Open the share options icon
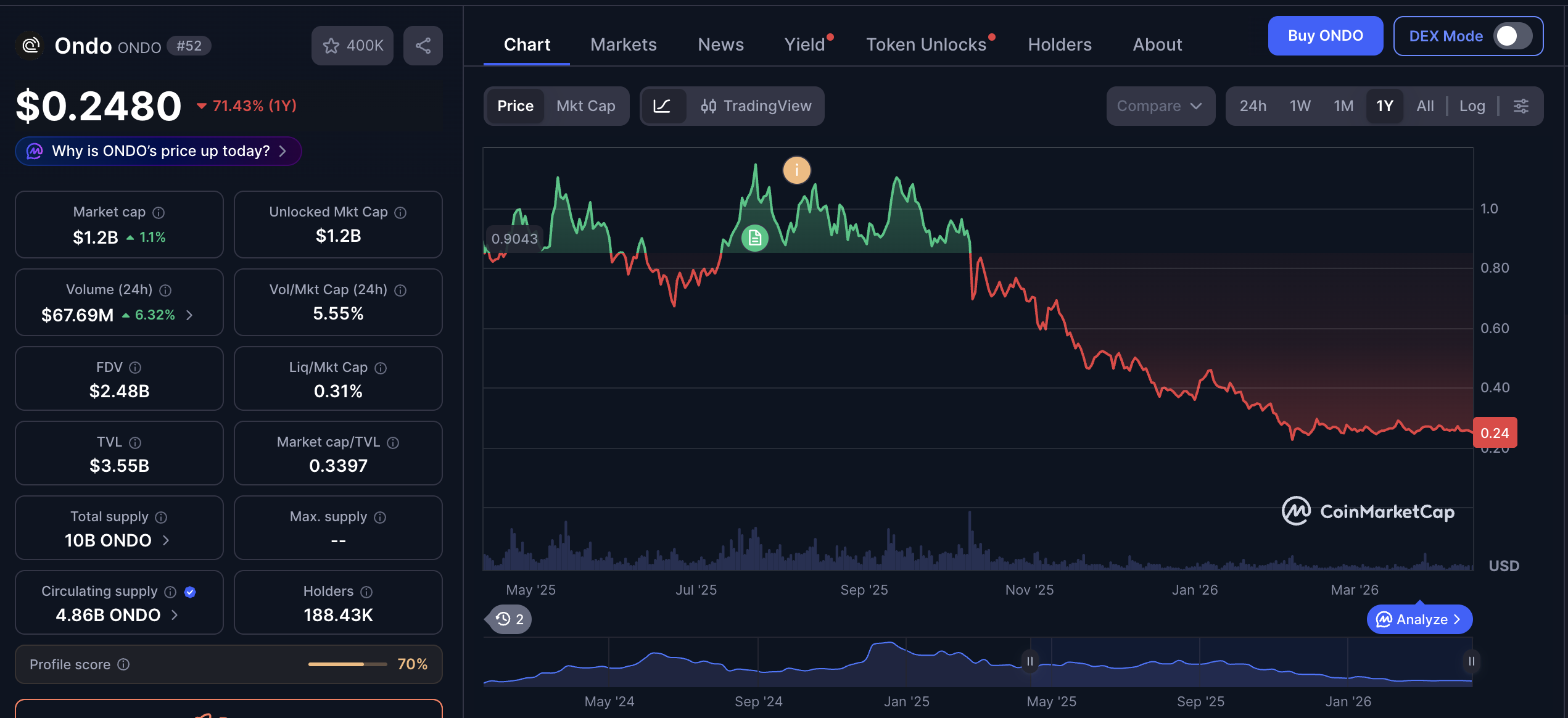 (423, 45)
